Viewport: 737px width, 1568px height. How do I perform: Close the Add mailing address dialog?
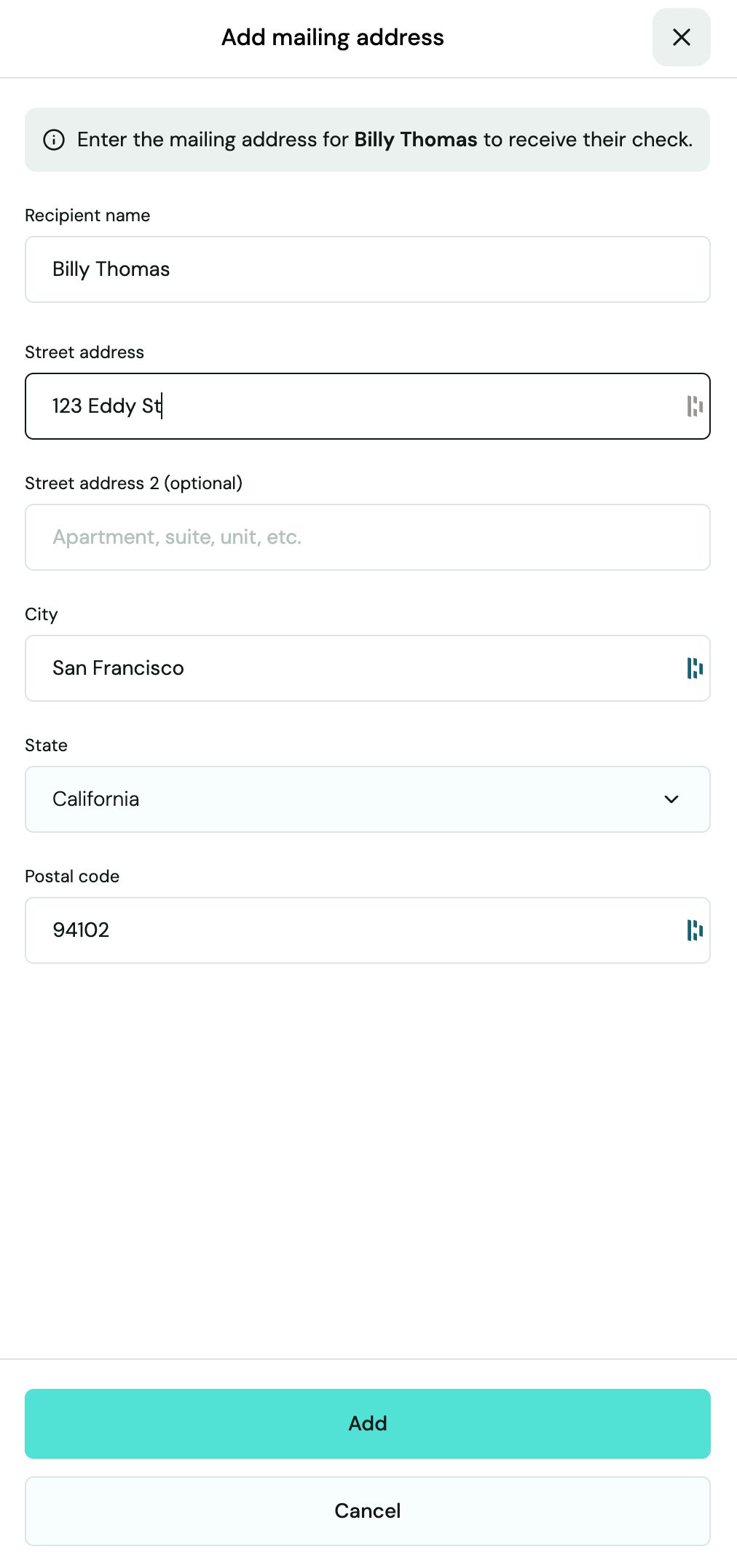681,37
